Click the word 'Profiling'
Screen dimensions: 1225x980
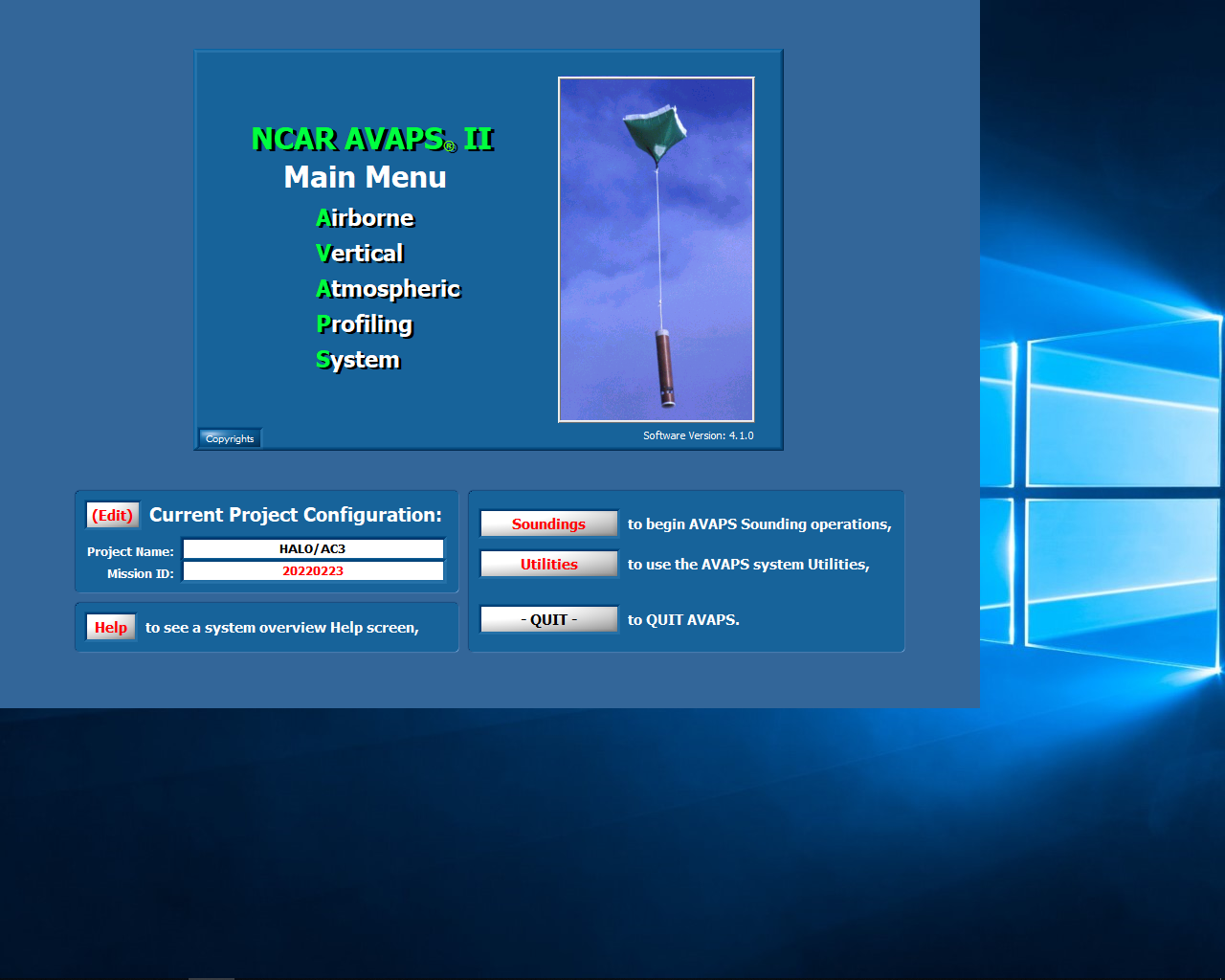(364, 324)
